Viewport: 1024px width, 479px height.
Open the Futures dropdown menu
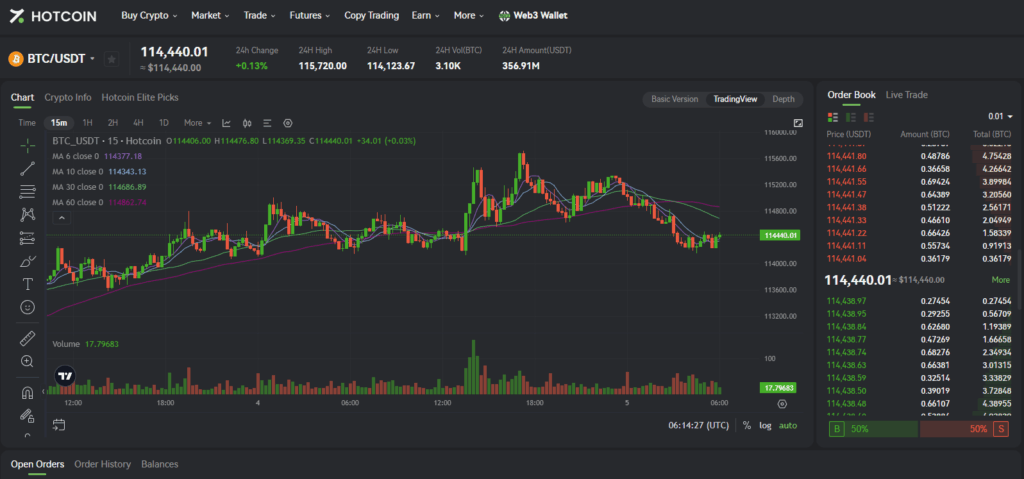pyautogui.click(x=310, y=16)
